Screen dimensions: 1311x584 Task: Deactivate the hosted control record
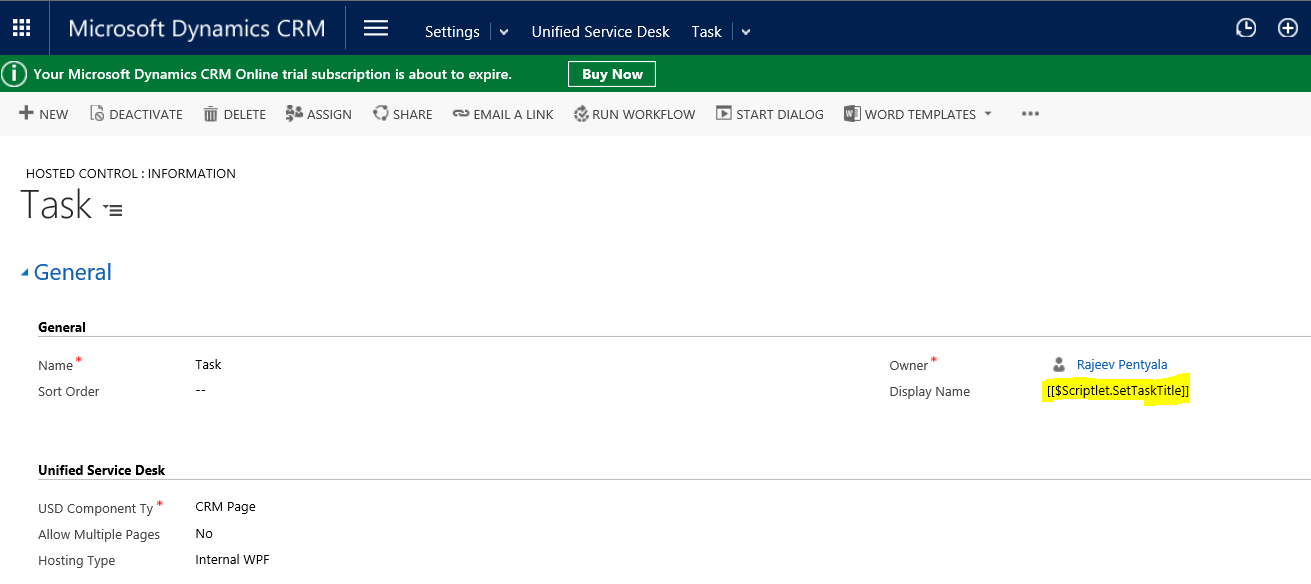click(136, 114)
